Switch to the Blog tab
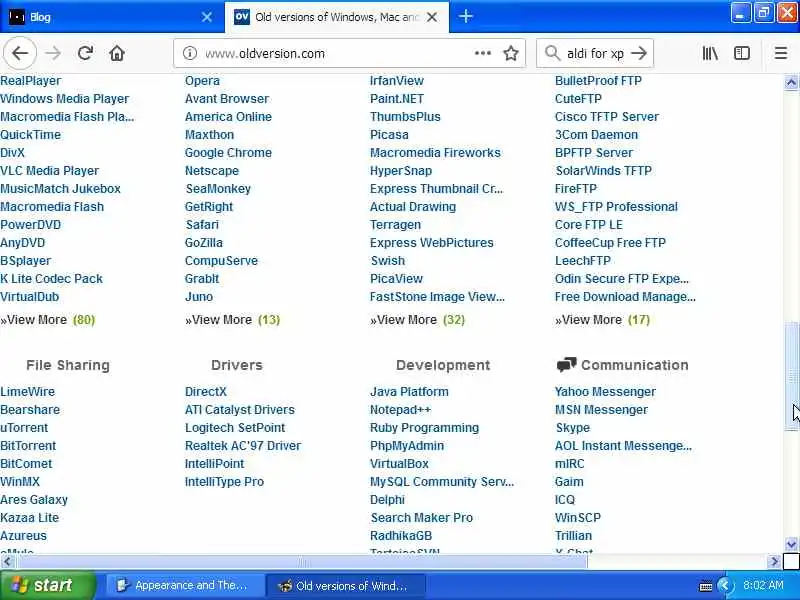Screen dimensions: 800x600 click(112, 17)
